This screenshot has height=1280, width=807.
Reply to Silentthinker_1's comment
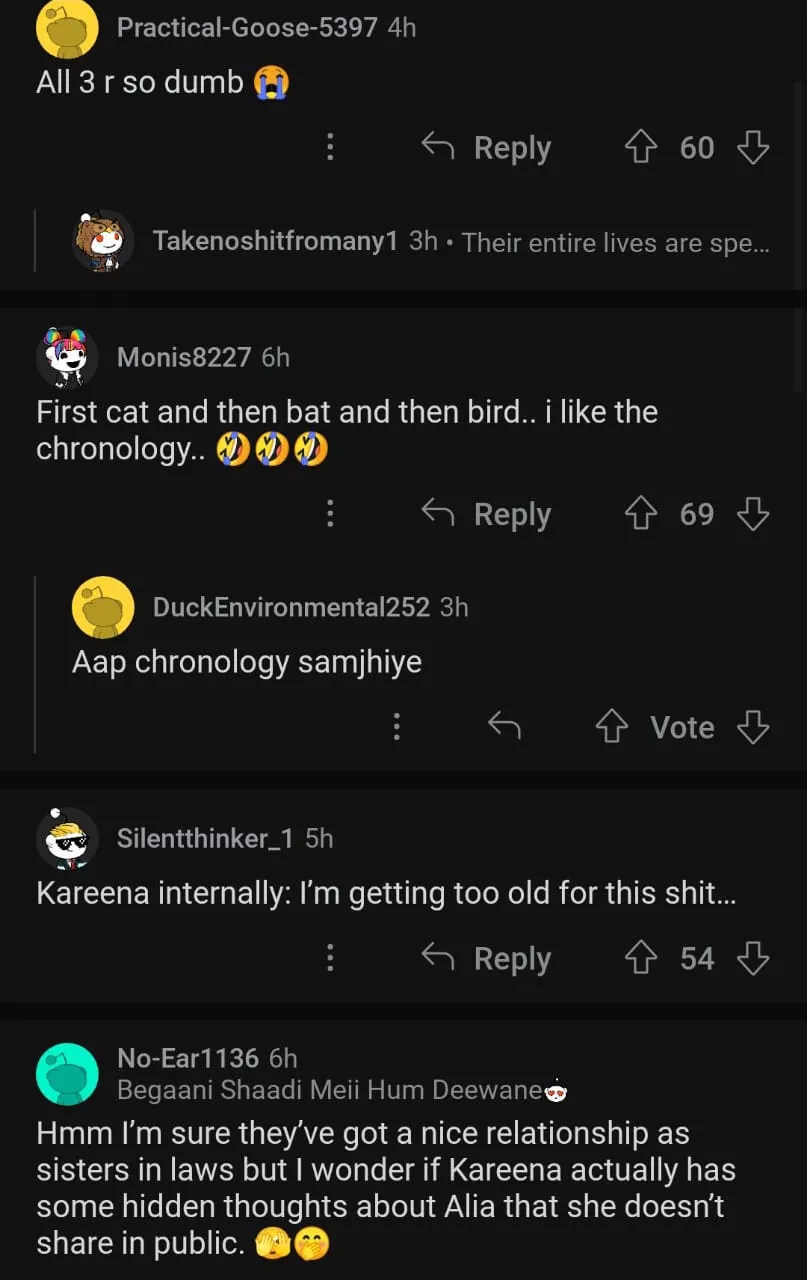[487, 959]
